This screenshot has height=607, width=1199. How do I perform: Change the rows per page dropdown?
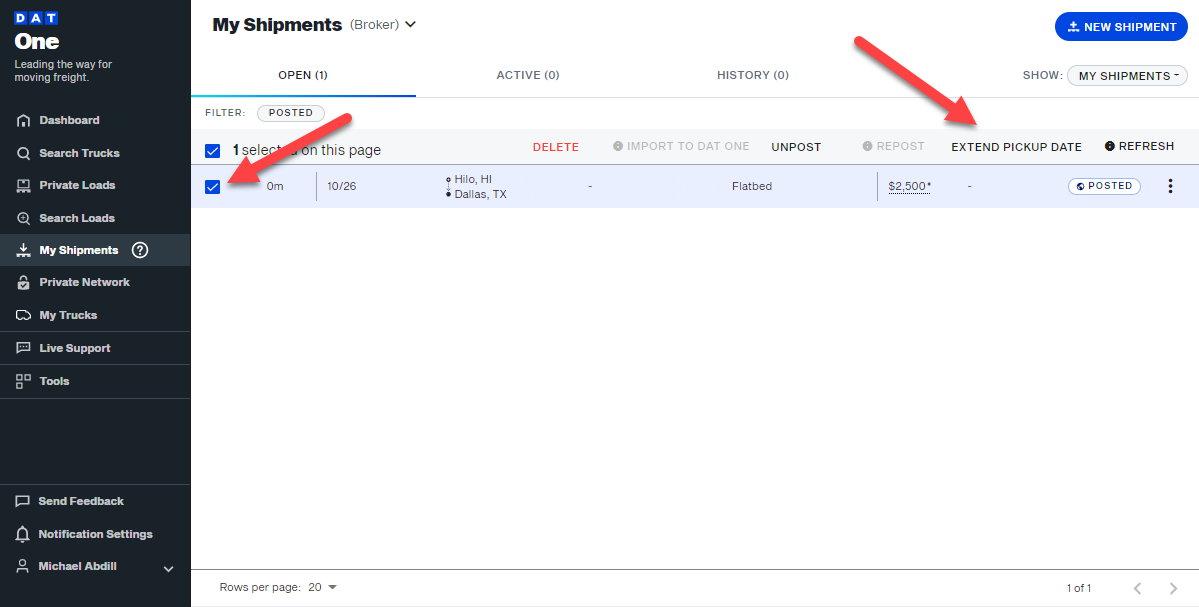pos(322,588)
